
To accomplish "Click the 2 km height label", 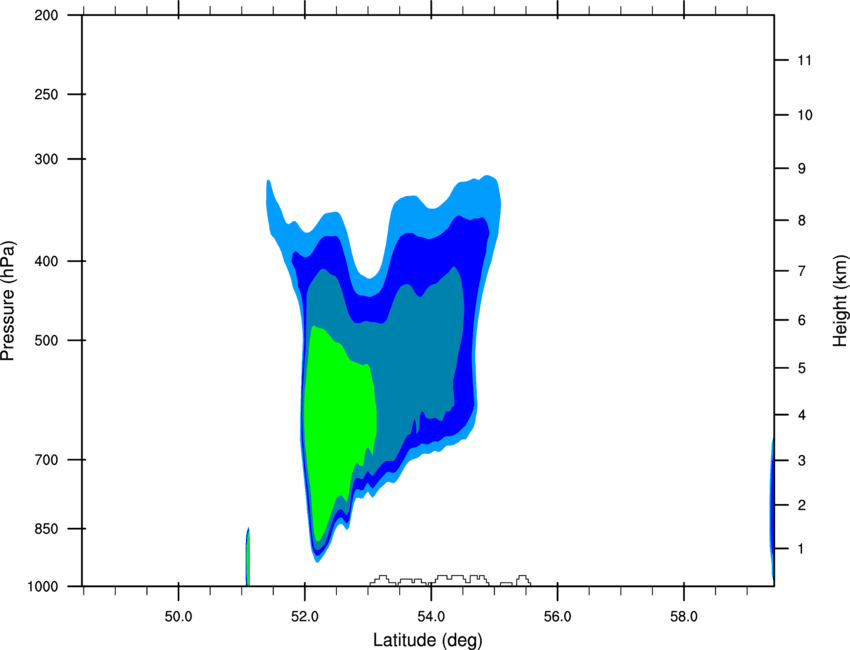I will [802, 505].
